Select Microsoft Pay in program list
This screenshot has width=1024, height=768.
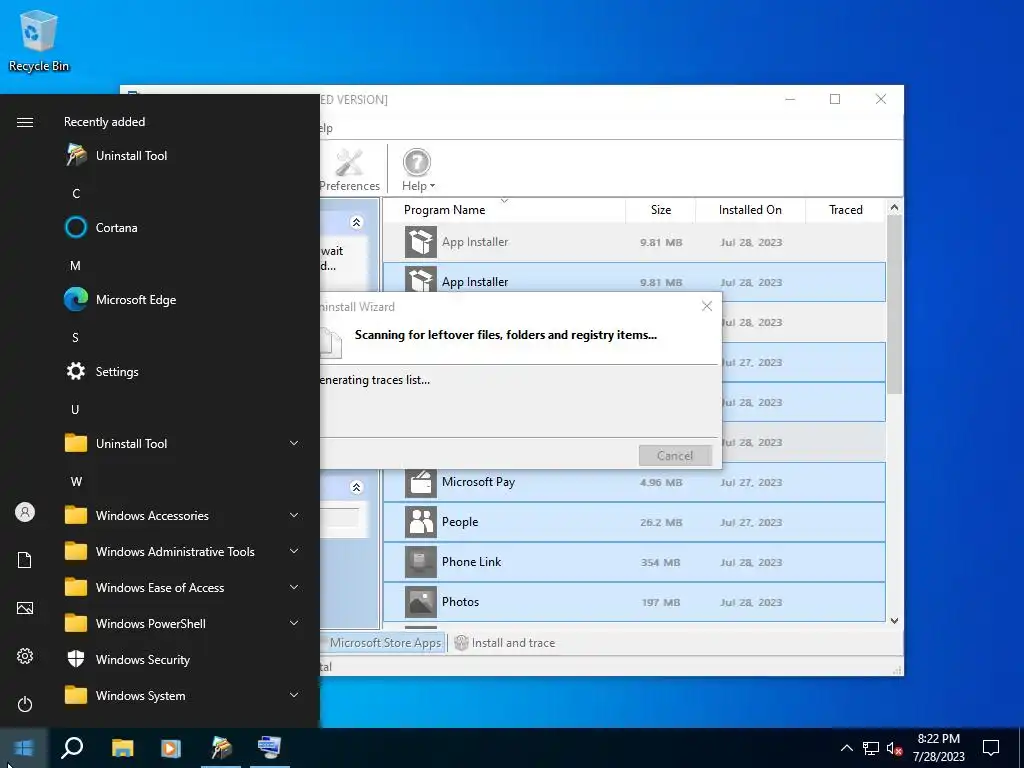[x=634, y=482]
